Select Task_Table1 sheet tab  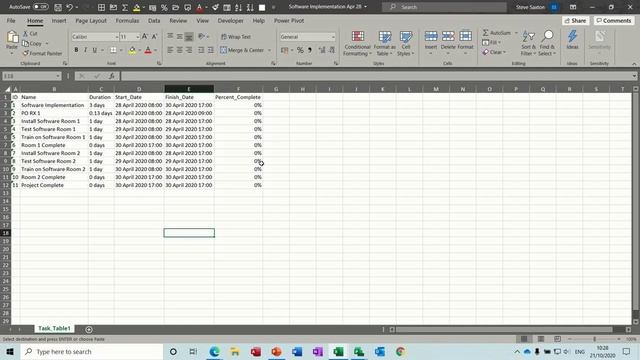[x=54, y=329]
